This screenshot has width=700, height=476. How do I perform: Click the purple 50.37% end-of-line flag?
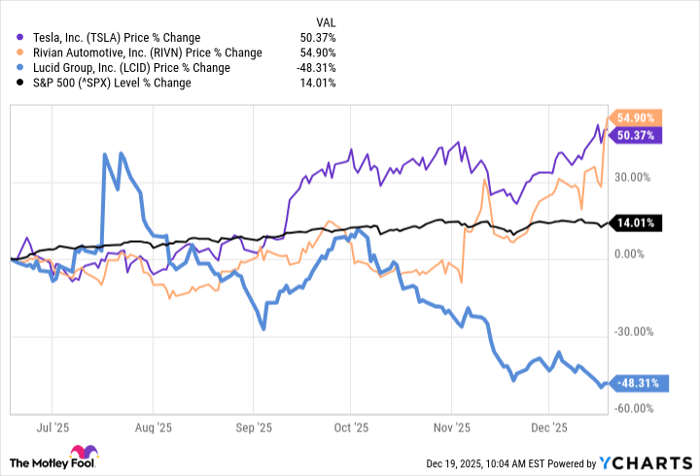(x=632, y=135)
